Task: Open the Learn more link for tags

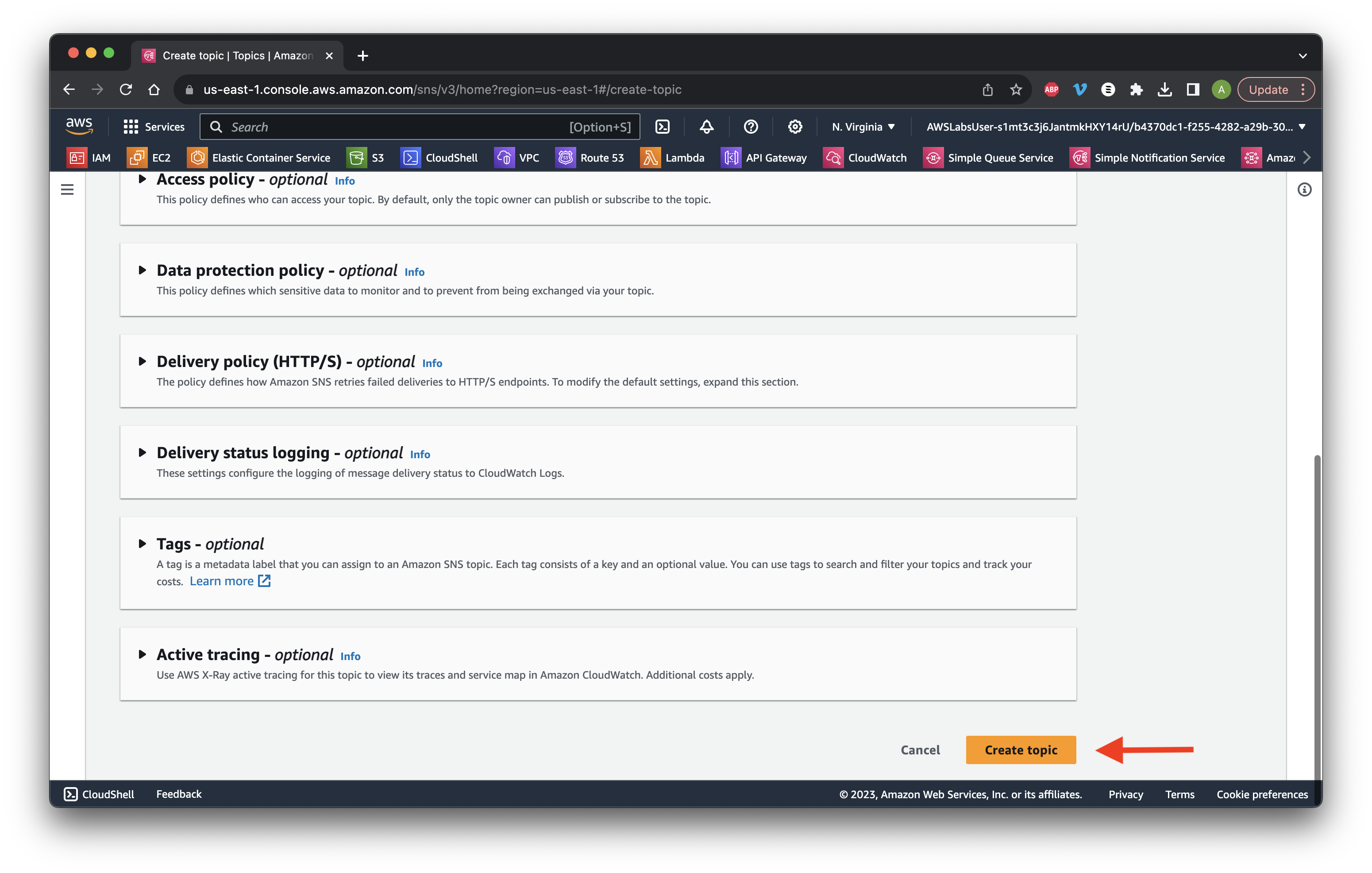Action: click(230, 581)
